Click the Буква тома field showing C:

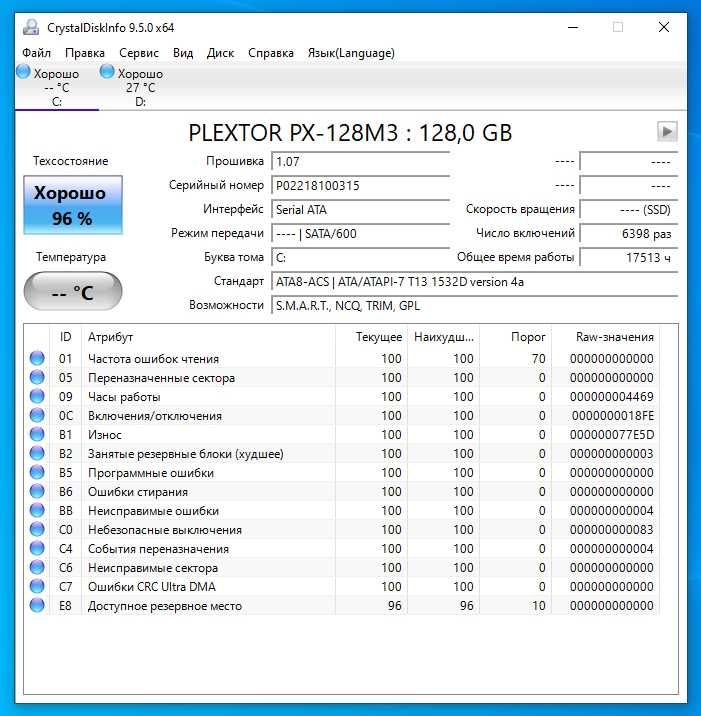pyautogui.click(x=361, y=258)
